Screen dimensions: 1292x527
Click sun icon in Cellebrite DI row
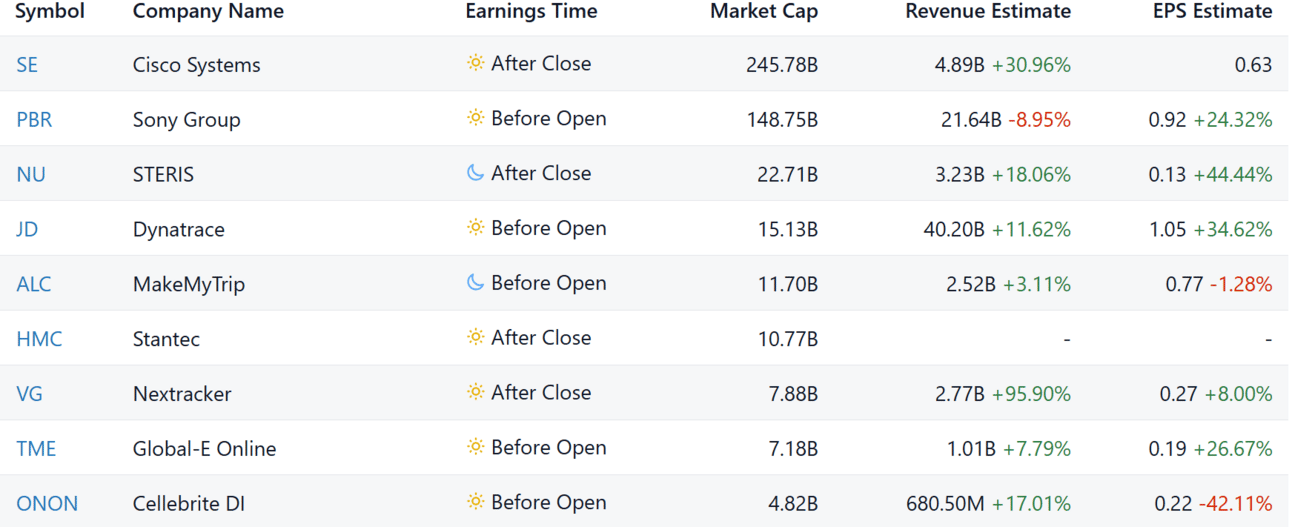[x=475, y=502]
